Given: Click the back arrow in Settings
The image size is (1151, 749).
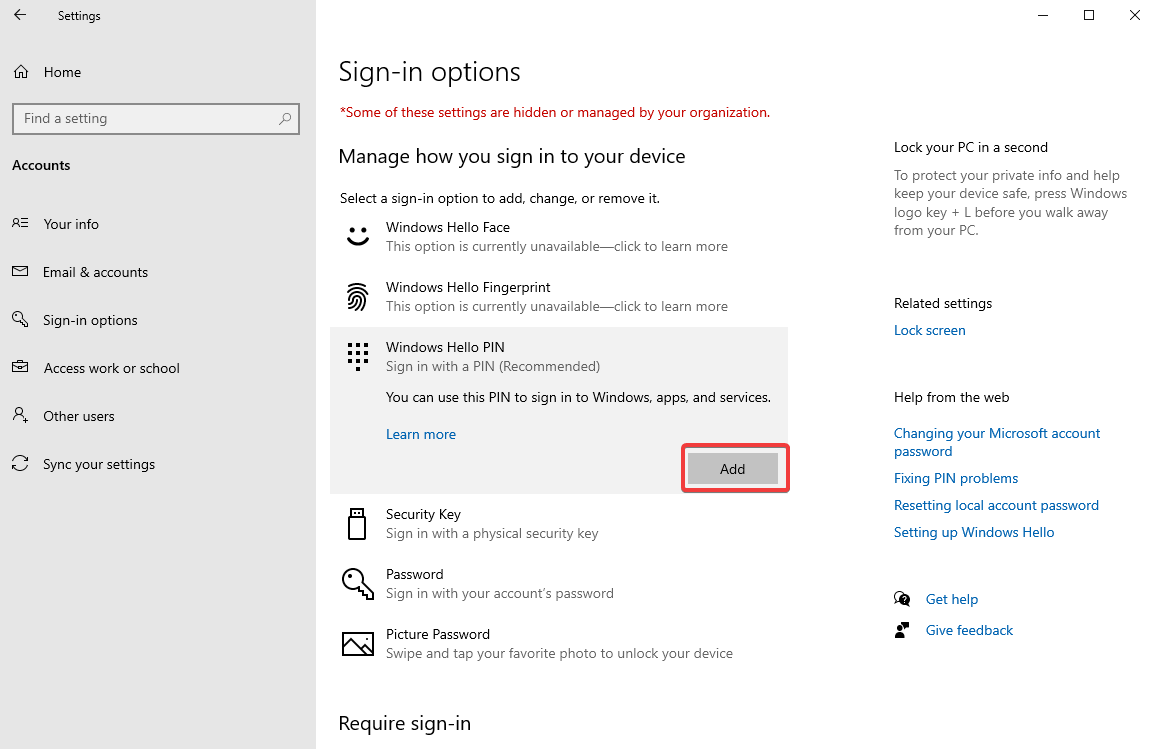Looking at the screenshot, I should 20,15.
